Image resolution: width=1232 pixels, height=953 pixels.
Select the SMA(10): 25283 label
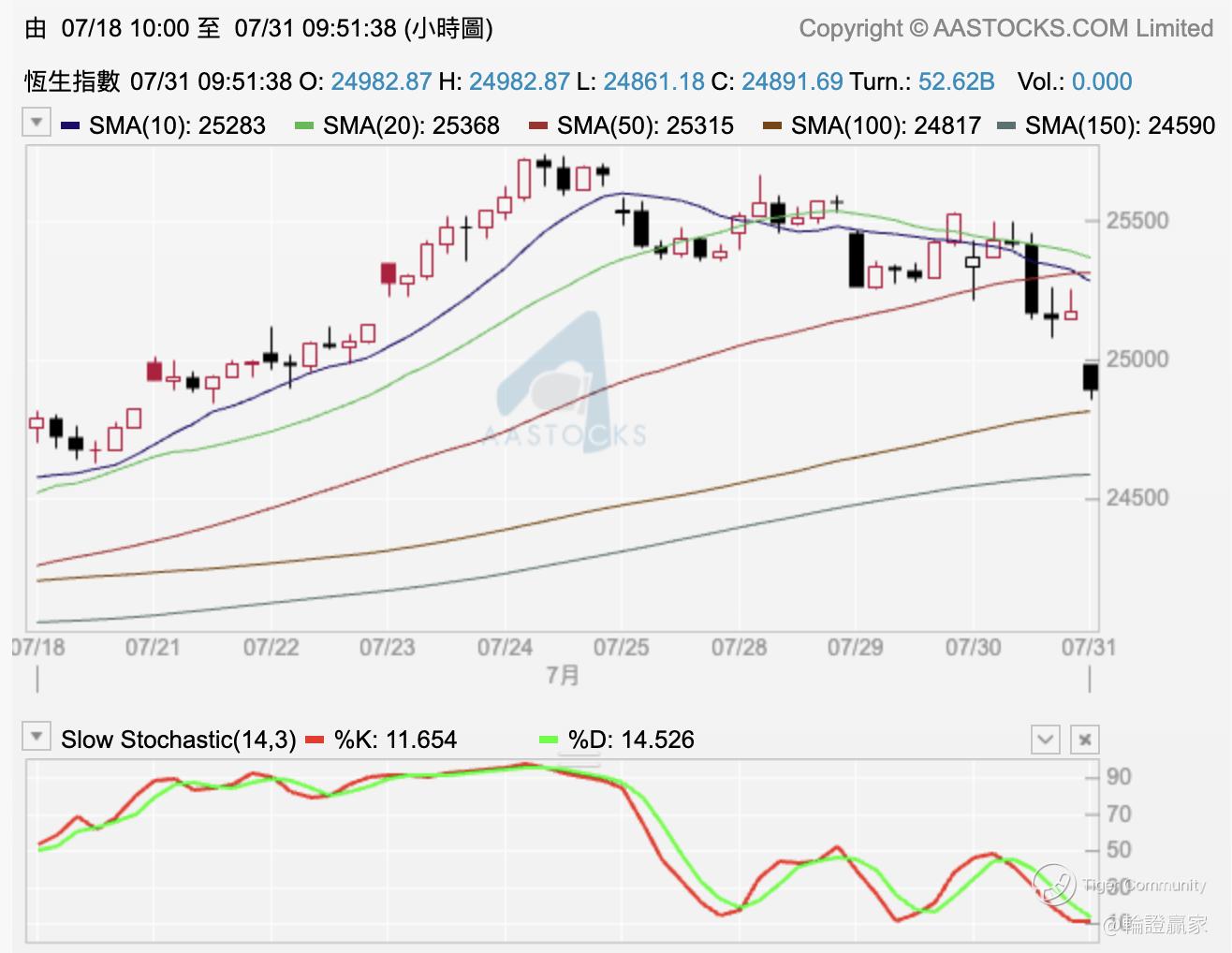pos(177,125)
